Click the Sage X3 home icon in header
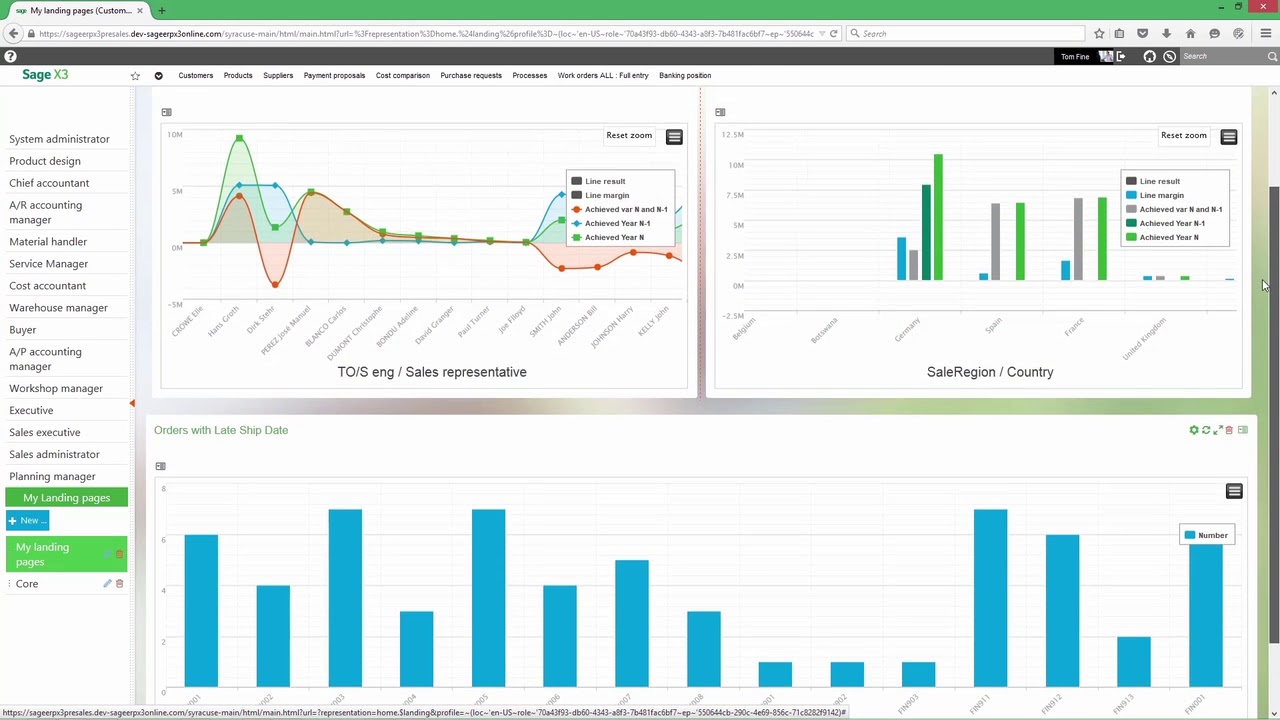 click(1149, 56)
